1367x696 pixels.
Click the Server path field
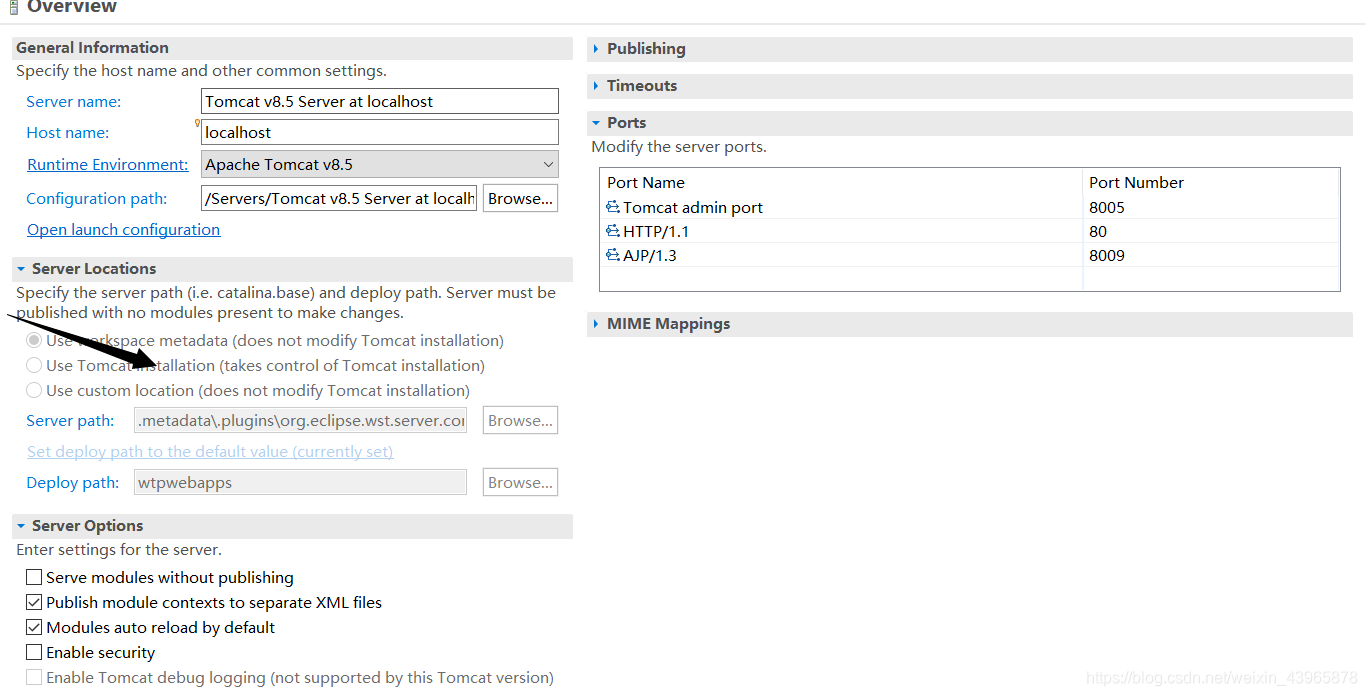coord(301,420)
